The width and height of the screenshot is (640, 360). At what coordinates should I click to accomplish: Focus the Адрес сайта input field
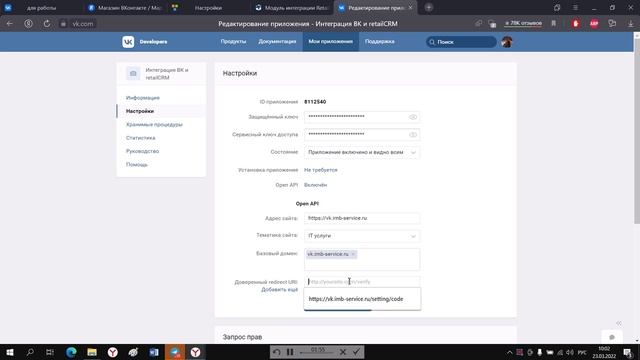[362, 218]
